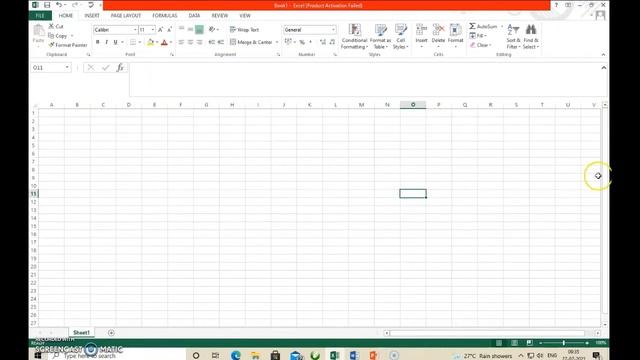Viewport: 640px width, 360px height.
Task: Expand the formula bar with the chevron
Action: [604, 68]
